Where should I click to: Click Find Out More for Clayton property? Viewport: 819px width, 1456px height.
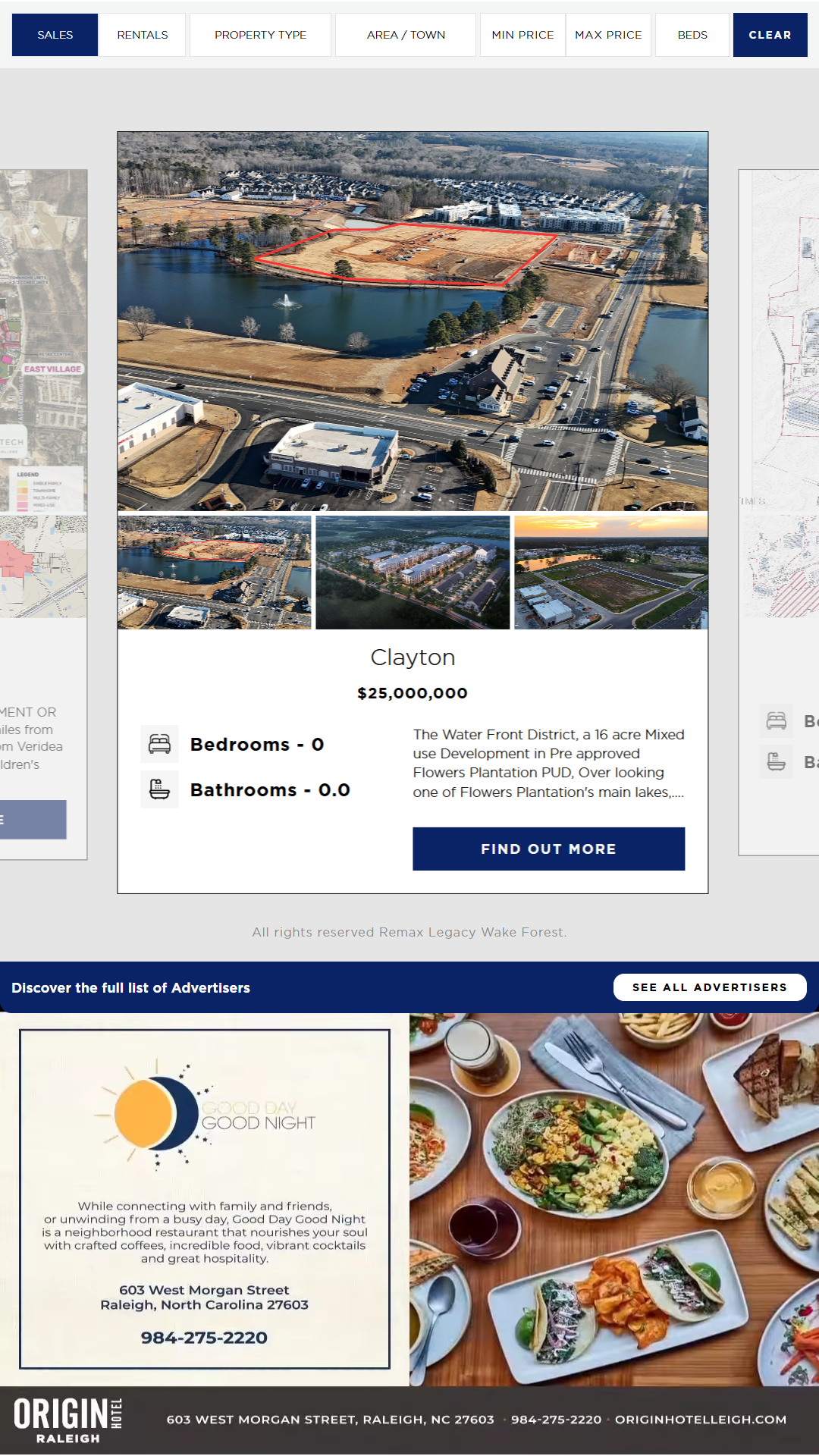(x=548, y=849)
